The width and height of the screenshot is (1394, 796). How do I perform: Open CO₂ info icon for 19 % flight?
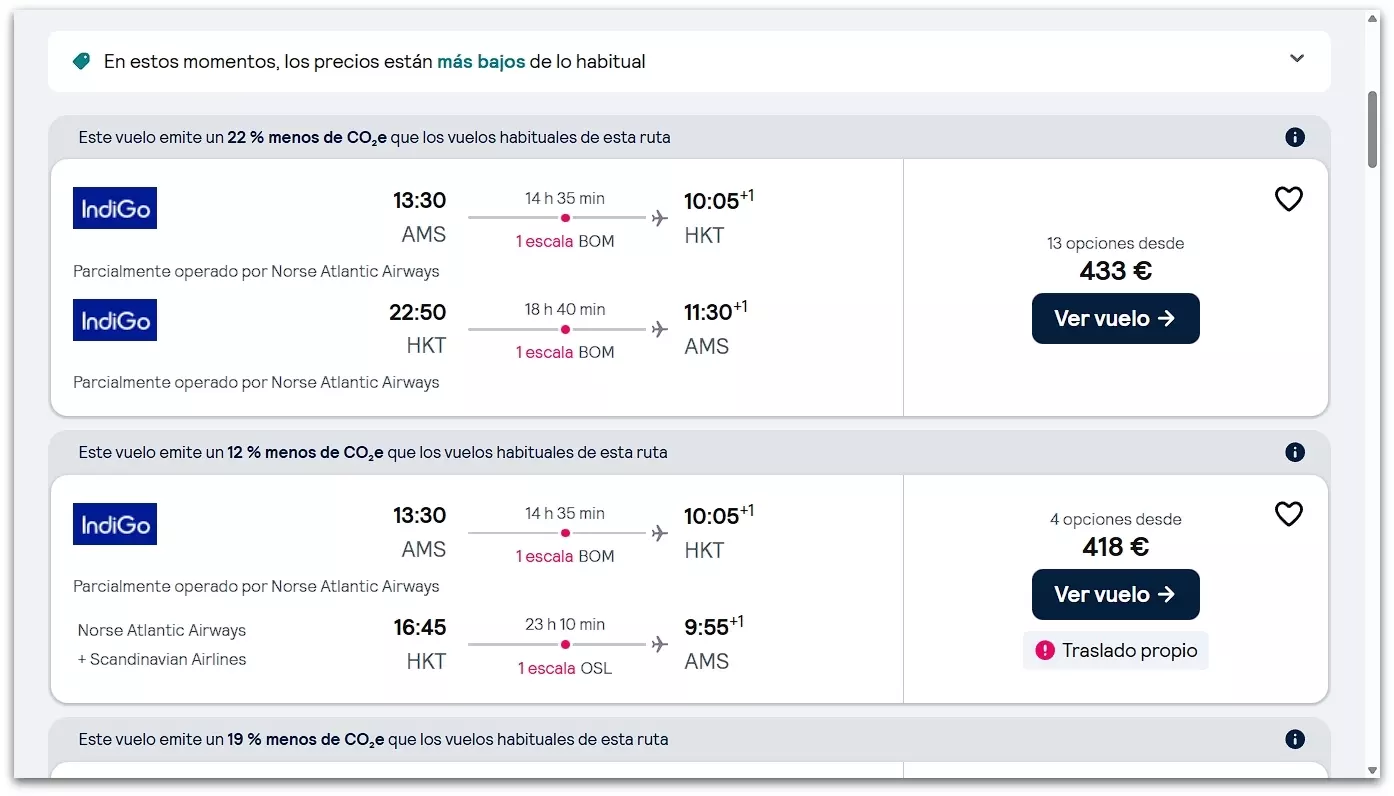[x=1295, y=740]
